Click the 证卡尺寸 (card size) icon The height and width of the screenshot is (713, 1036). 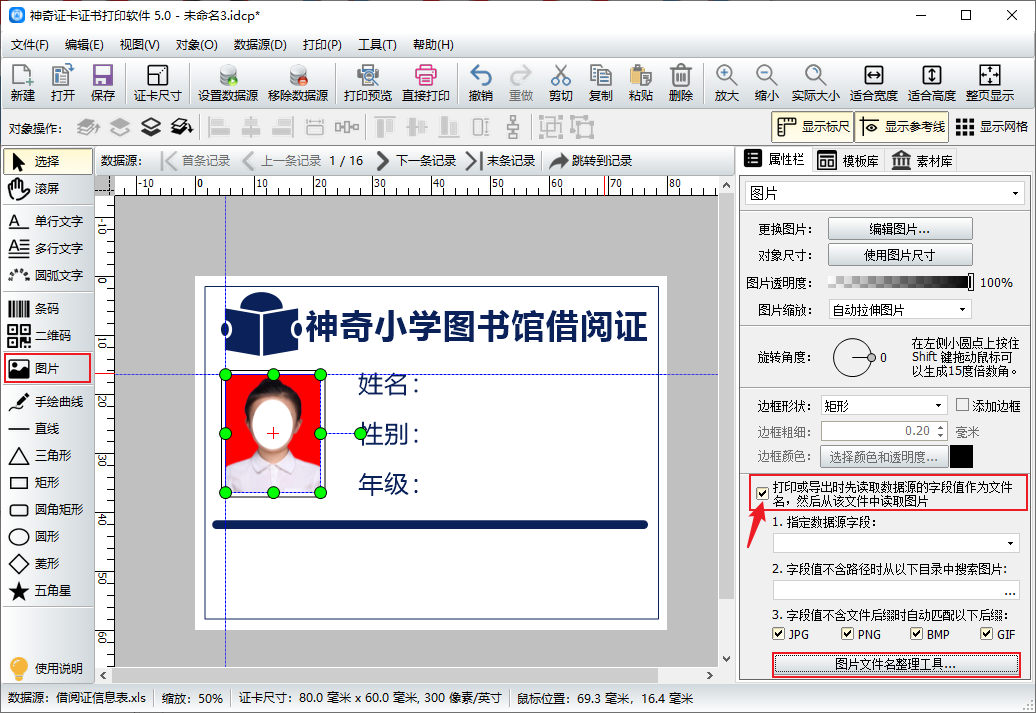pyautogui.click(x=157, y=82)
